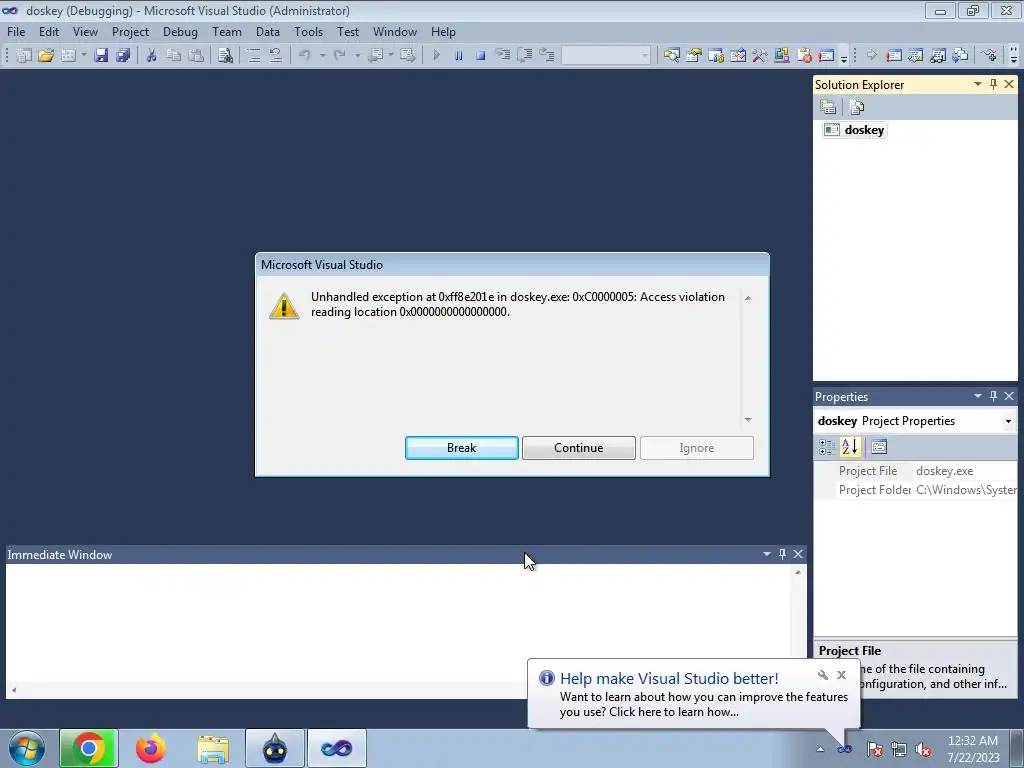Open the doskey Project Properties object dropdown
Viewport: 1024px width, 768px height.
click(x=1008, y=421)
